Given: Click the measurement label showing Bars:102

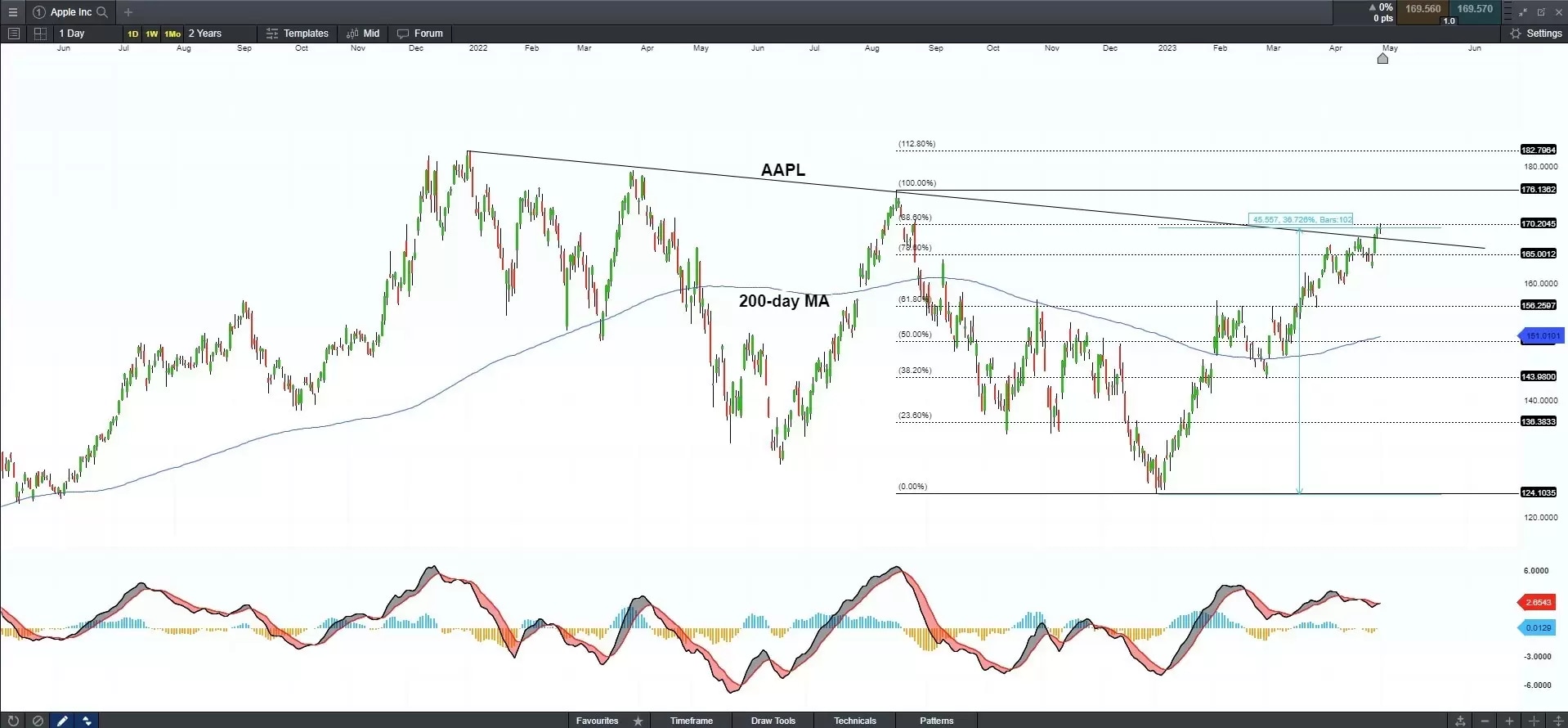Looking at the screenshot, I should tap(1301, 219).
